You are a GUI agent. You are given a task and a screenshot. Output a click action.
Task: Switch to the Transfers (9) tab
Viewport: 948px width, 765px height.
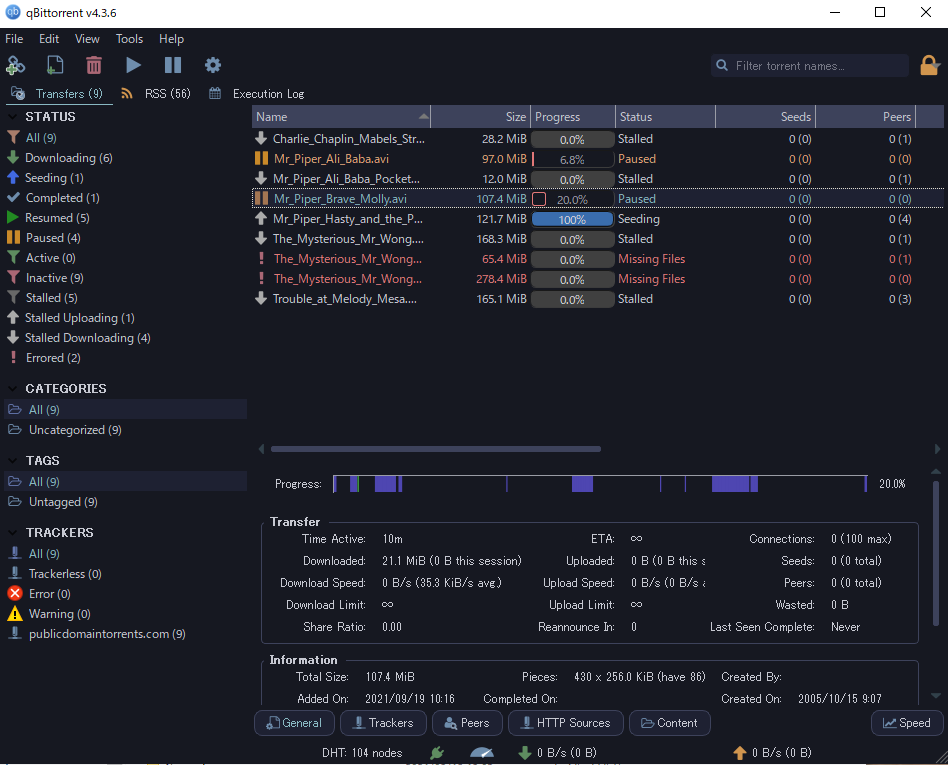tap(59, 94)
